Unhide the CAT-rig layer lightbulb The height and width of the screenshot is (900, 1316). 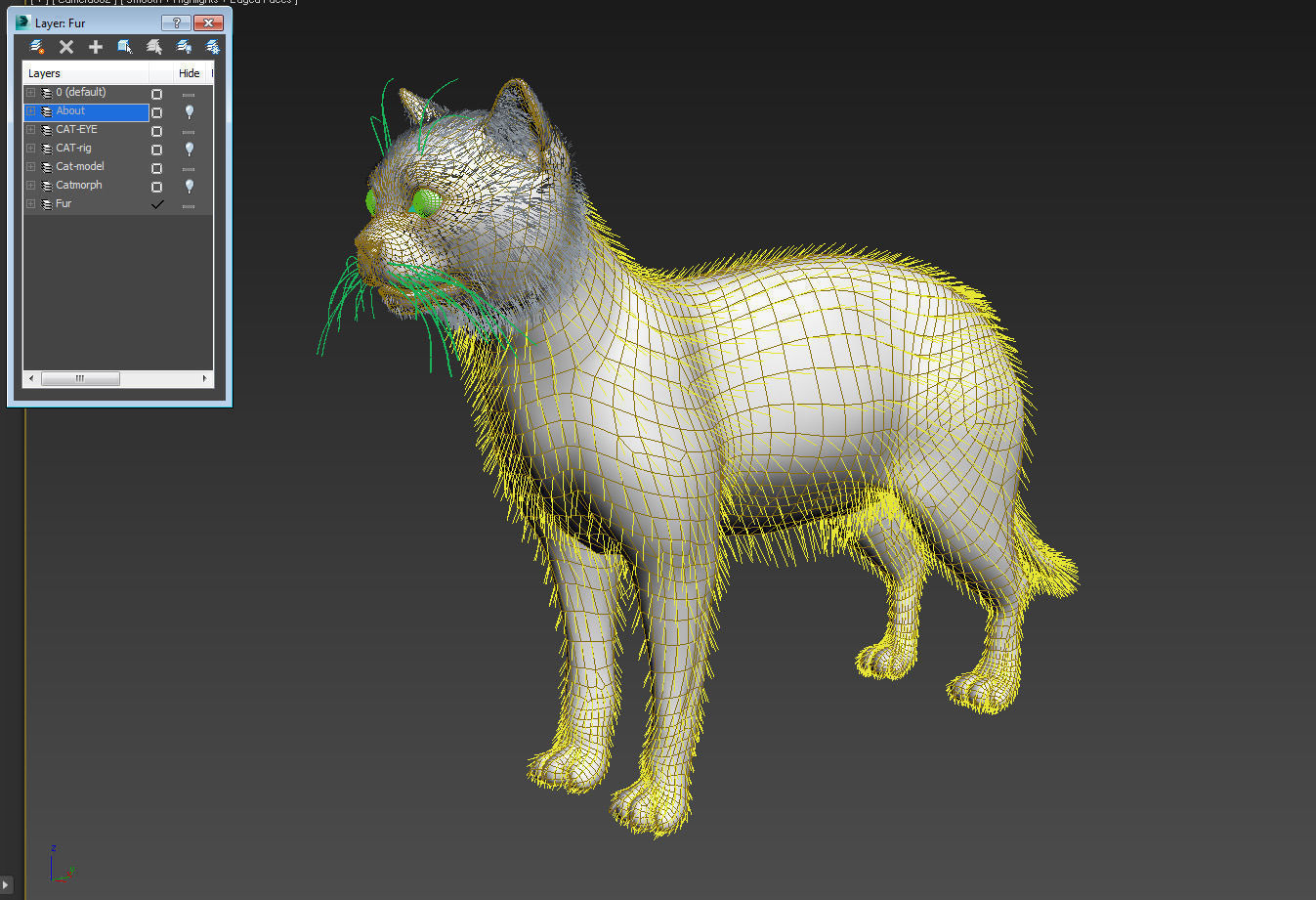(x=189, y=149)
